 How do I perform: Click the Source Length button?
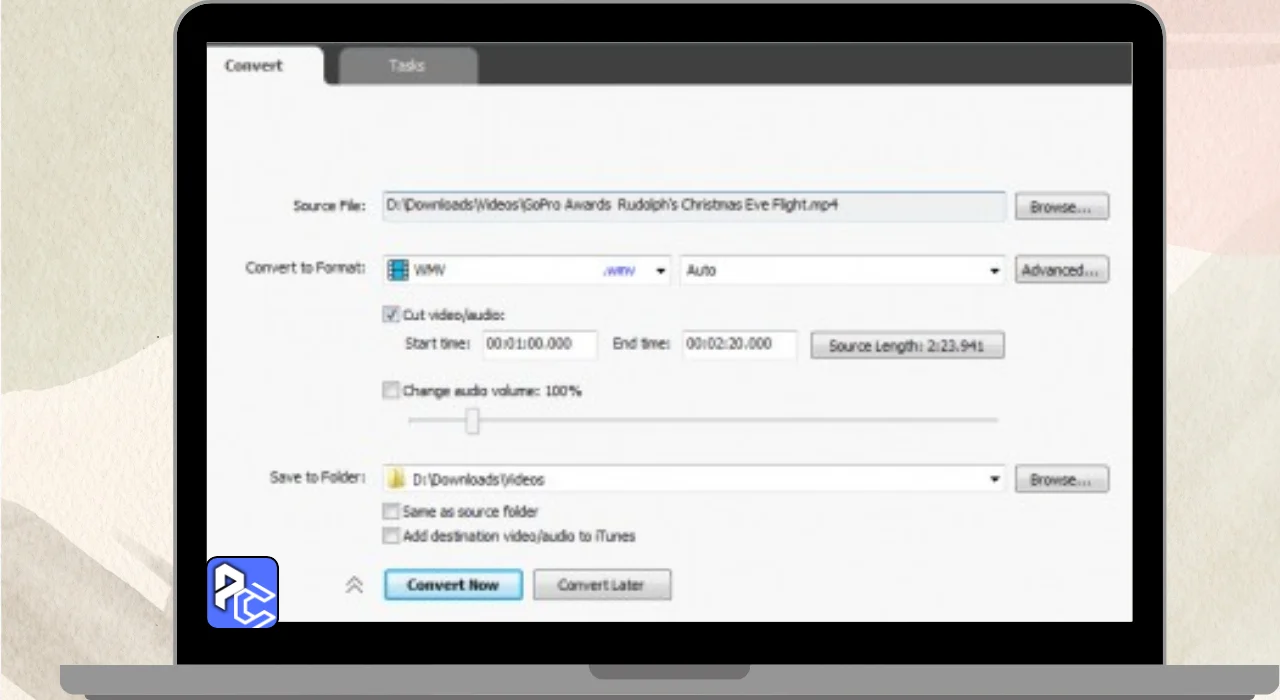tap(907, 346)
